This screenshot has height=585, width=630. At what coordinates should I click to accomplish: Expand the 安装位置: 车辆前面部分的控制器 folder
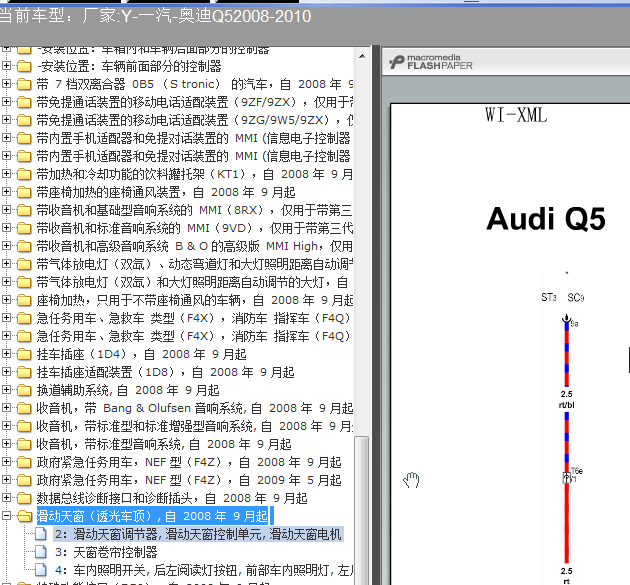pos(6,65)
